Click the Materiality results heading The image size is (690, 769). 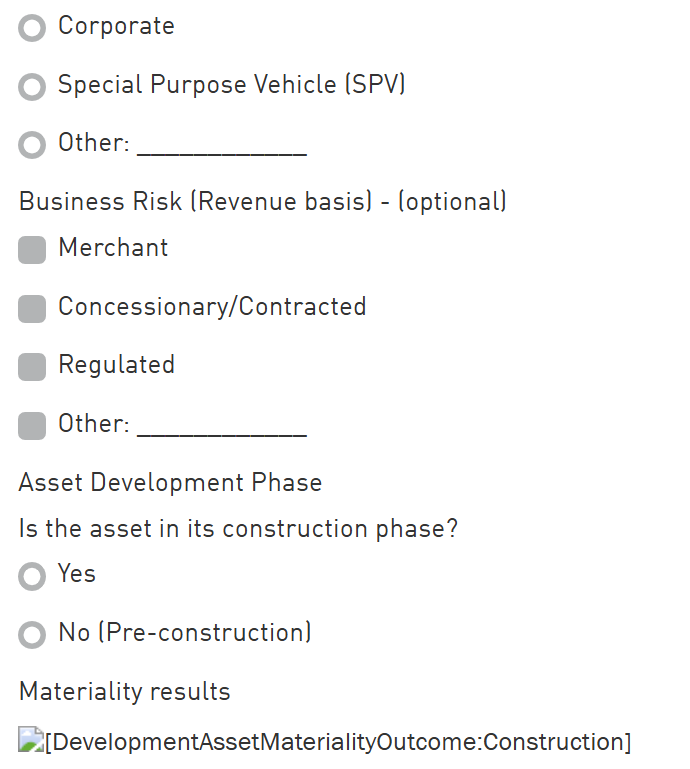tap(124, 691)
